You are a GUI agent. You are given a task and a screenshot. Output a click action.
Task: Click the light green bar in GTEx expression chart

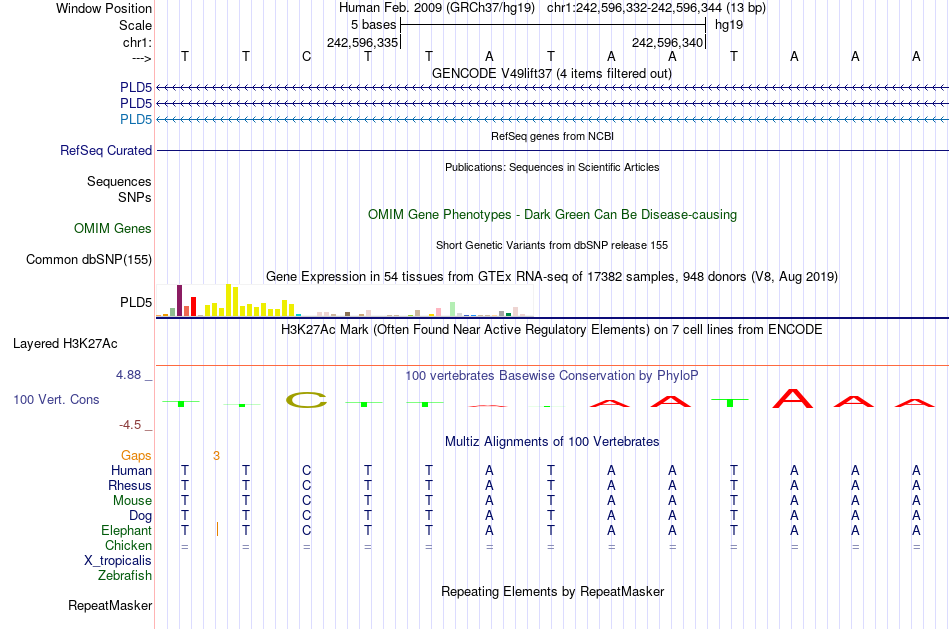tap(452, 309)
